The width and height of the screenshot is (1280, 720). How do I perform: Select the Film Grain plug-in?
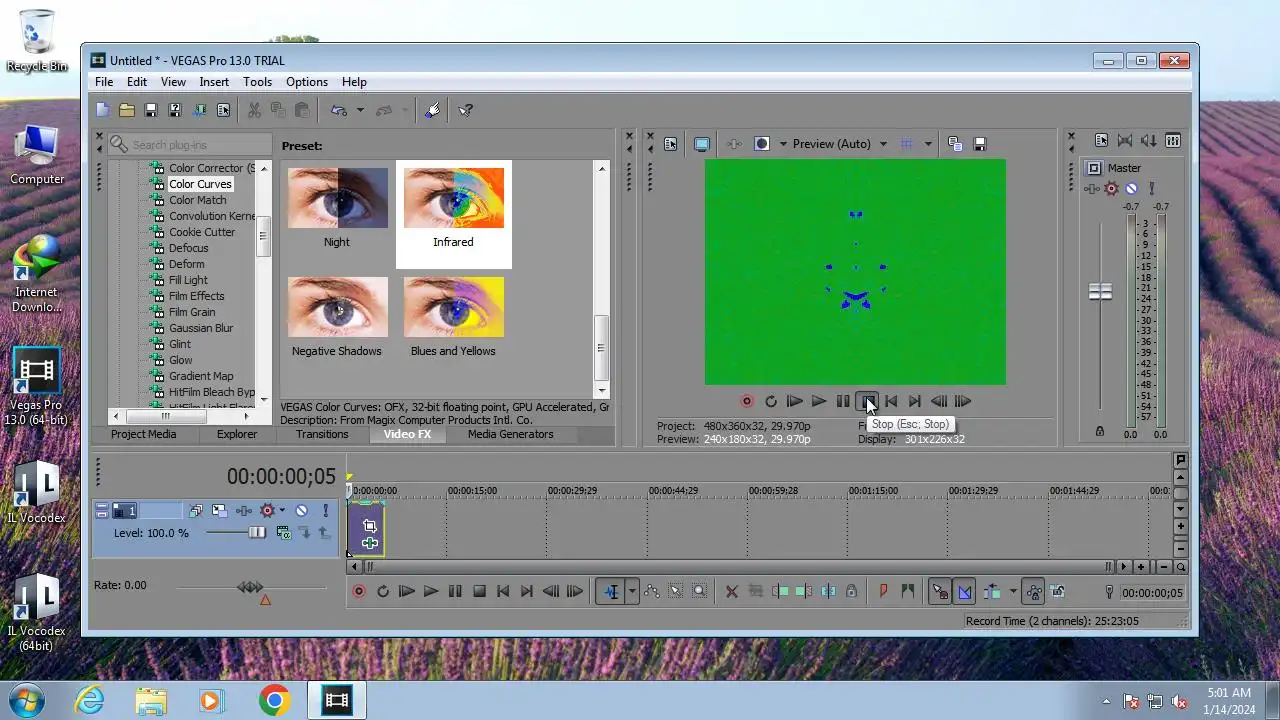click(x=192, y=312)
